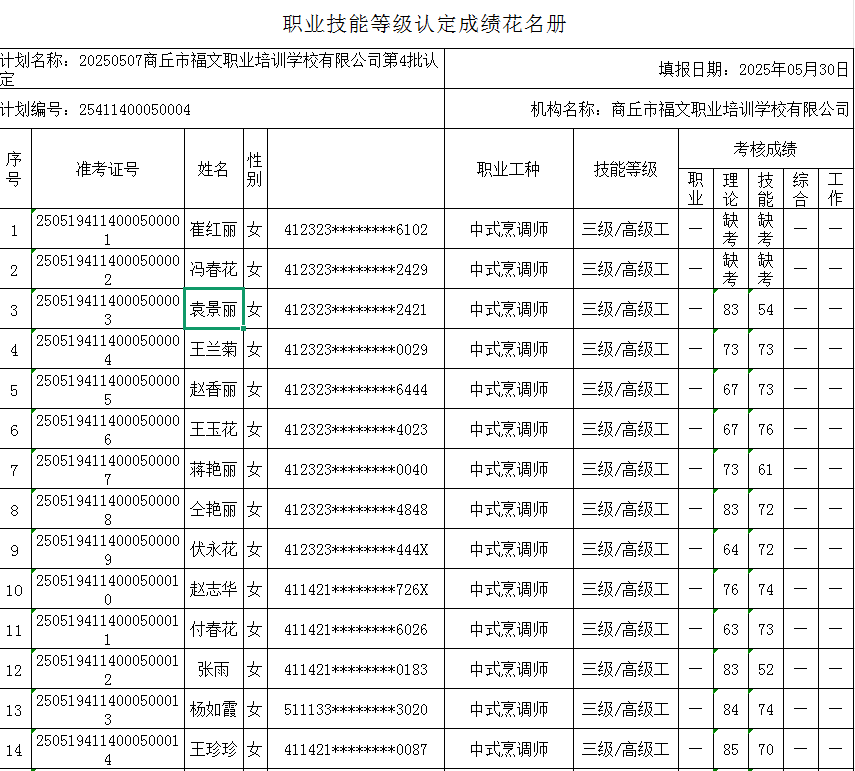Select the 机构名称 cell
The height and width of the screenshot is (771, 855).
[x=649, y=109]
